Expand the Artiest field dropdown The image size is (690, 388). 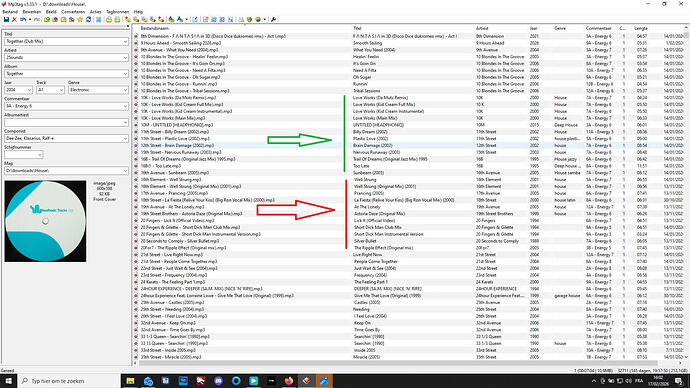(125, 58)
